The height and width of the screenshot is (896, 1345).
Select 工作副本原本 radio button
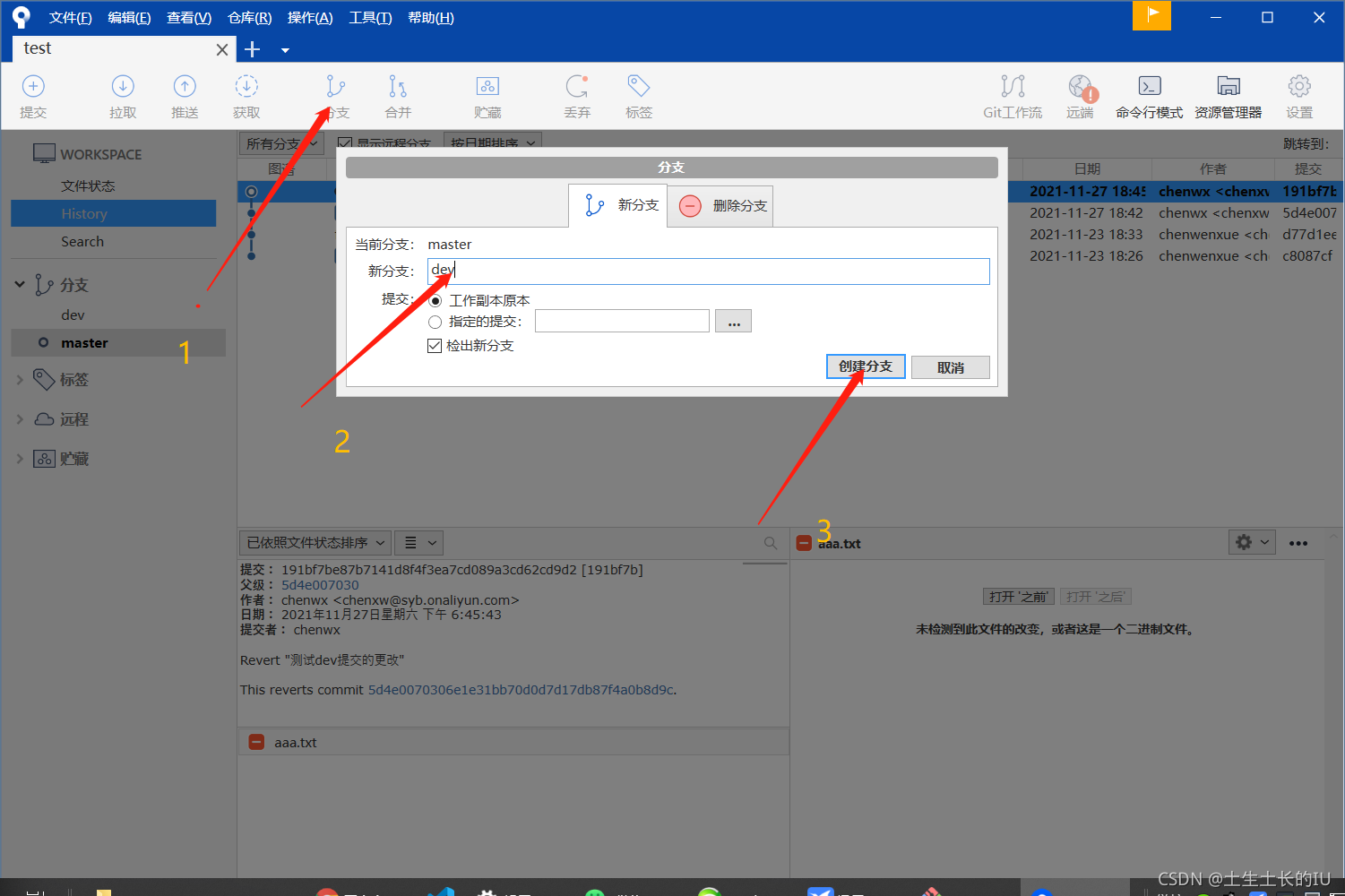coord(435,301)
